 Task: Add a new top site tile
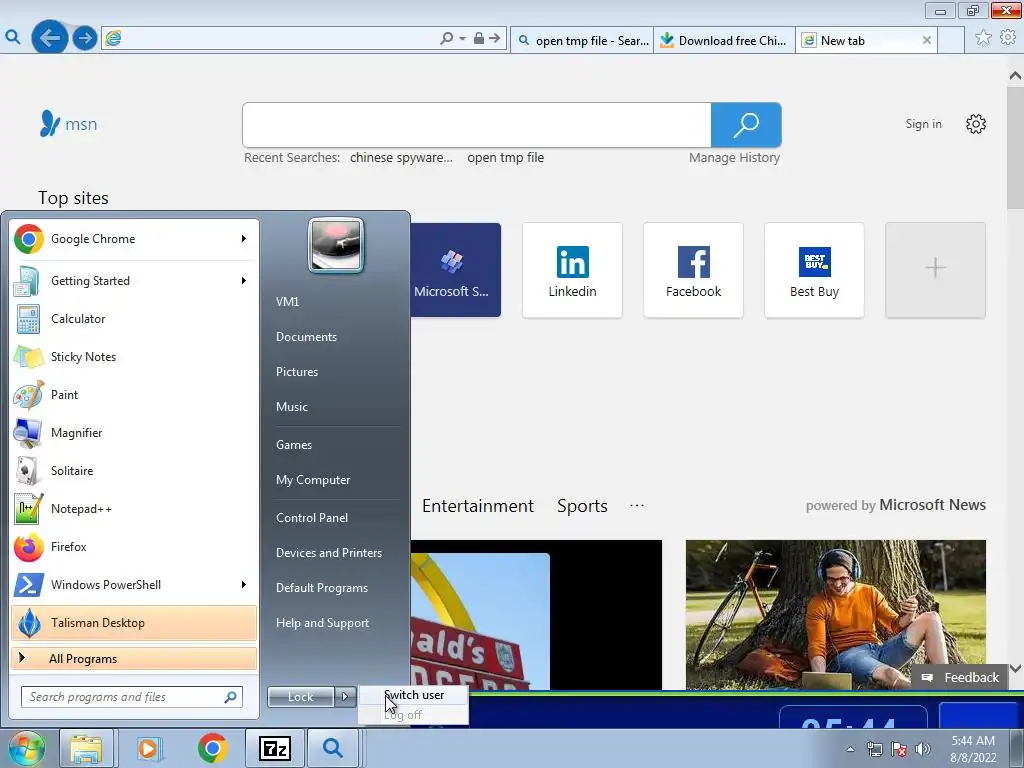[935, 270]
